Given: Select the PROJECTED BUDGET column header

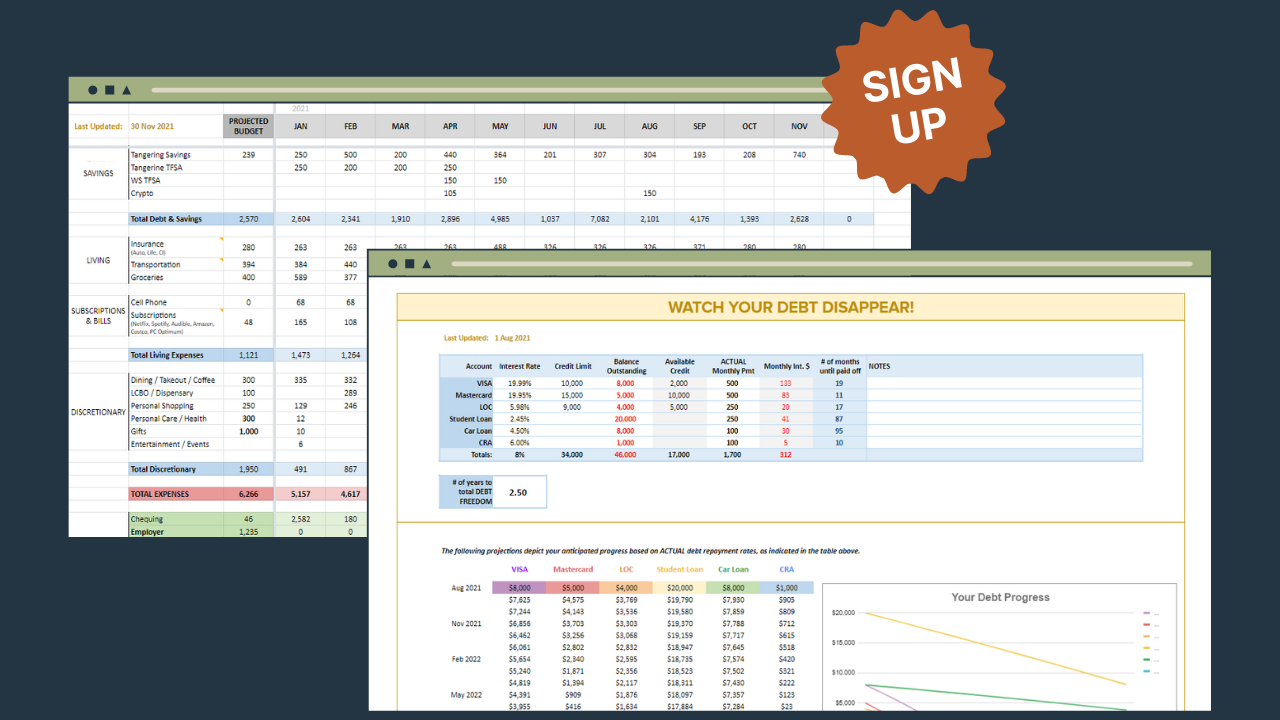Looking at the screenshot, I should (x=249, y=126).
